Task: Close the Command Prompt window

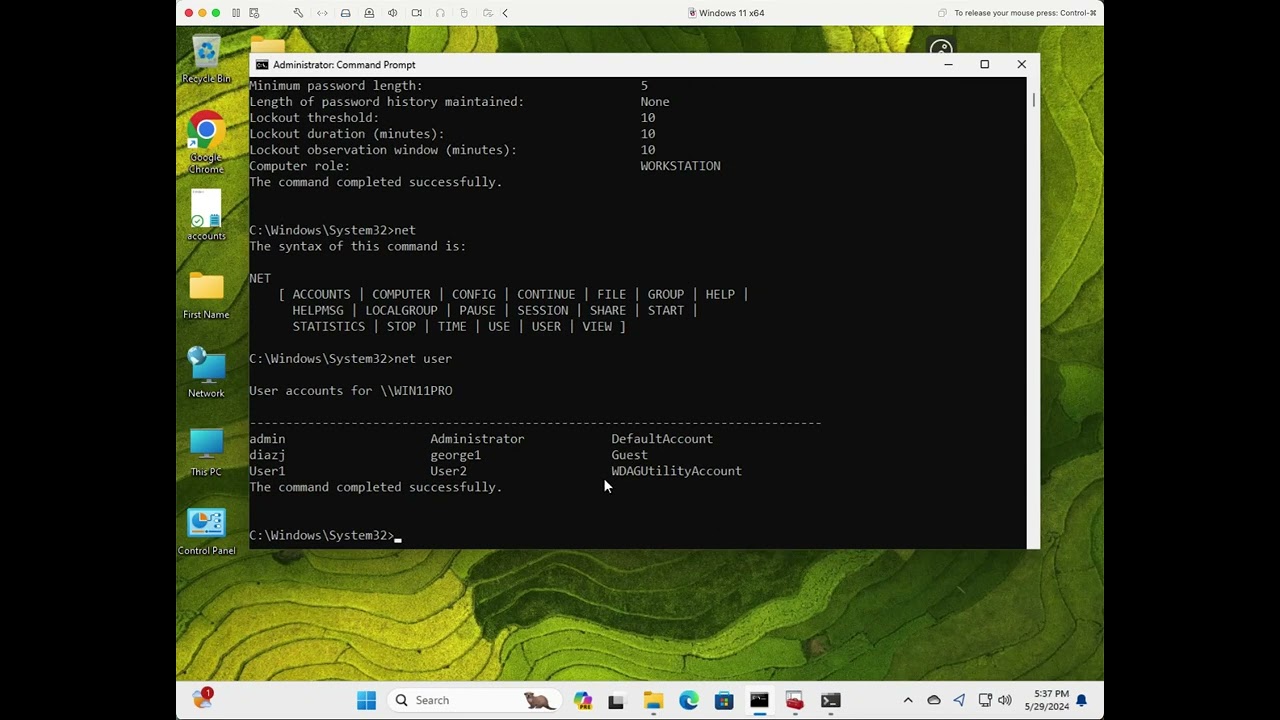Action: coord(1021,65)
